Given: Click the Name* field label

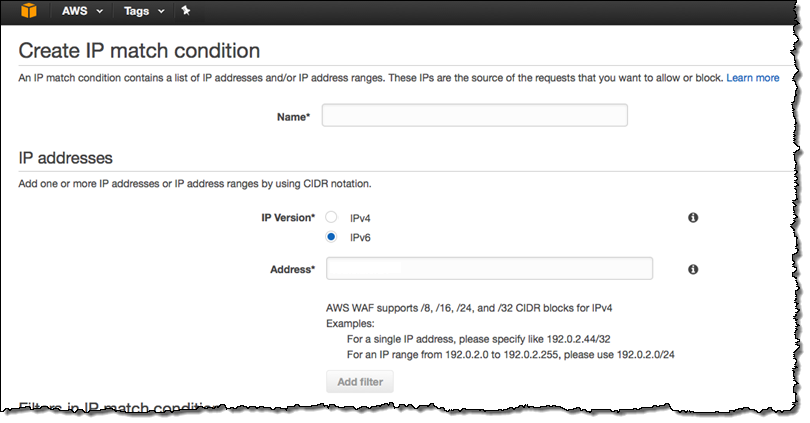Looking at the screenshot, I should click(x=293, y=117).
